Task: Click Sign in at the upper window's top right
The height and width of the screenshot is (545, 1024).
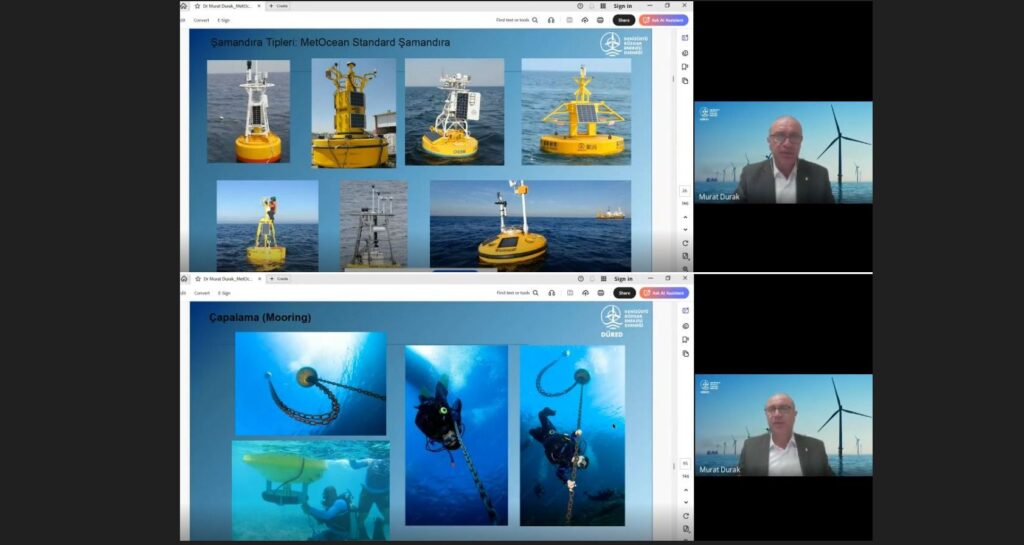Action: point(623,6)
